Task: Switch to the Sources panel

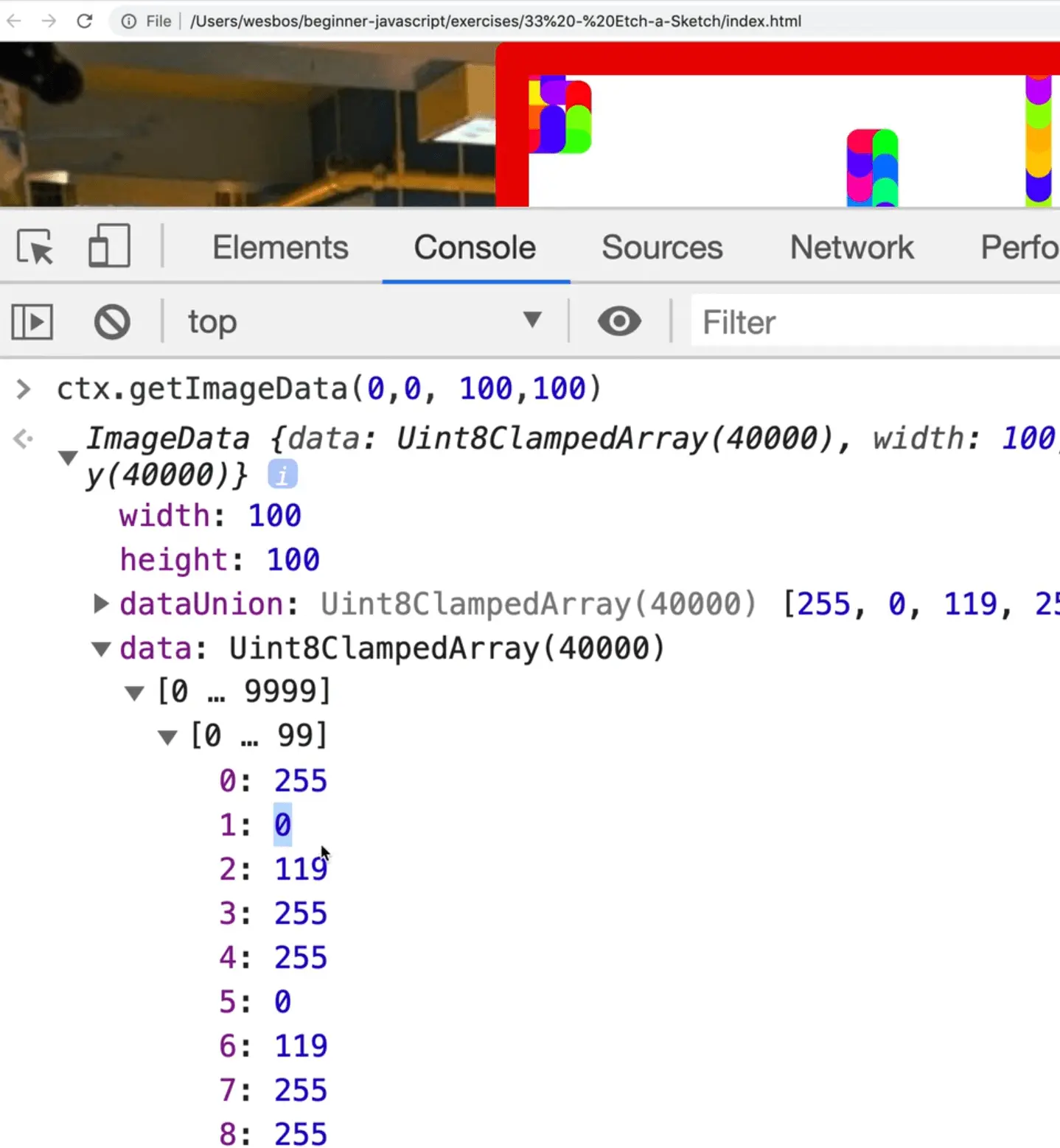Action: tap(661, 247)
